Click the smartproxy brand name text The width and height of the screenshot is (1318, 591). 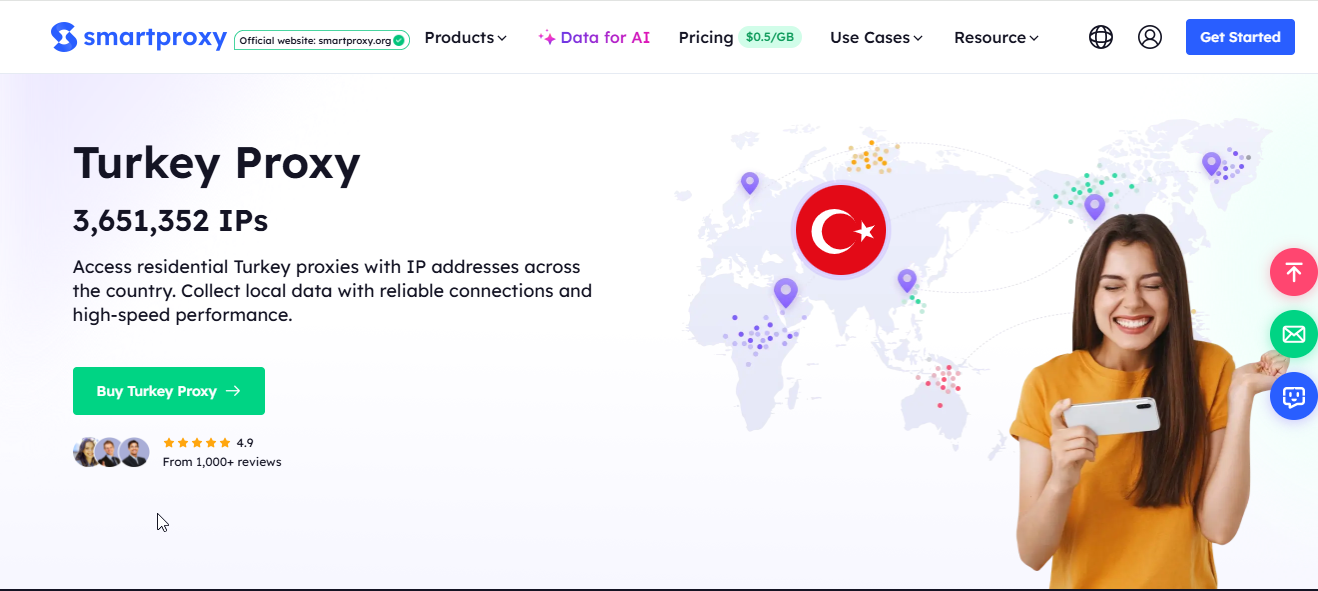coord(155,38)
